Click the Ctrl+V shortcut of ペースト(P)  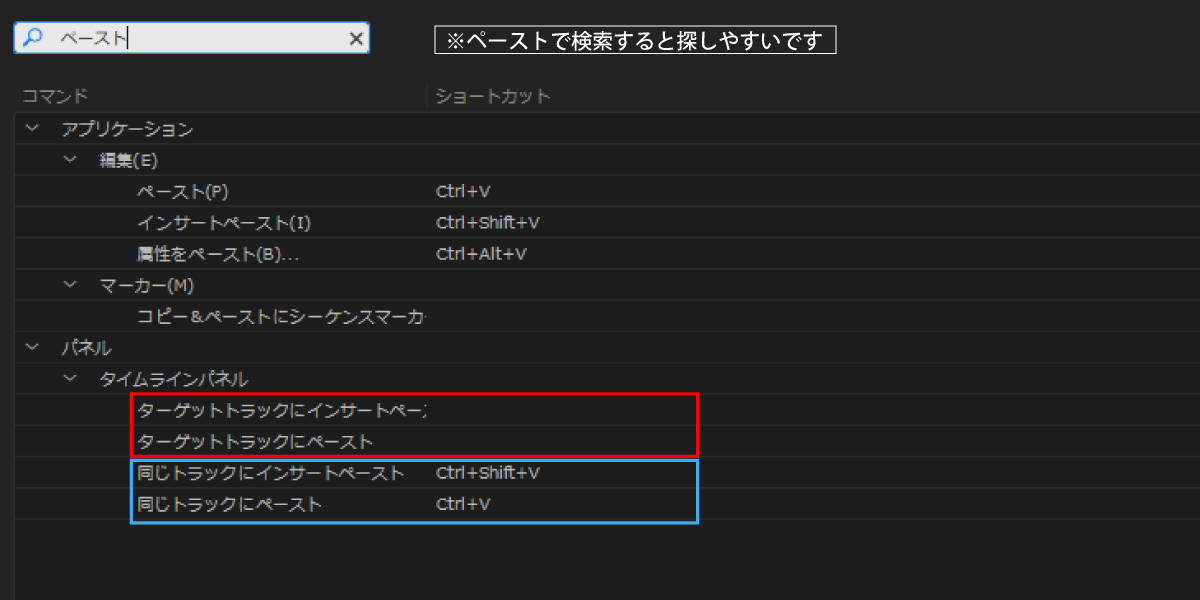[x=463, y=191]
